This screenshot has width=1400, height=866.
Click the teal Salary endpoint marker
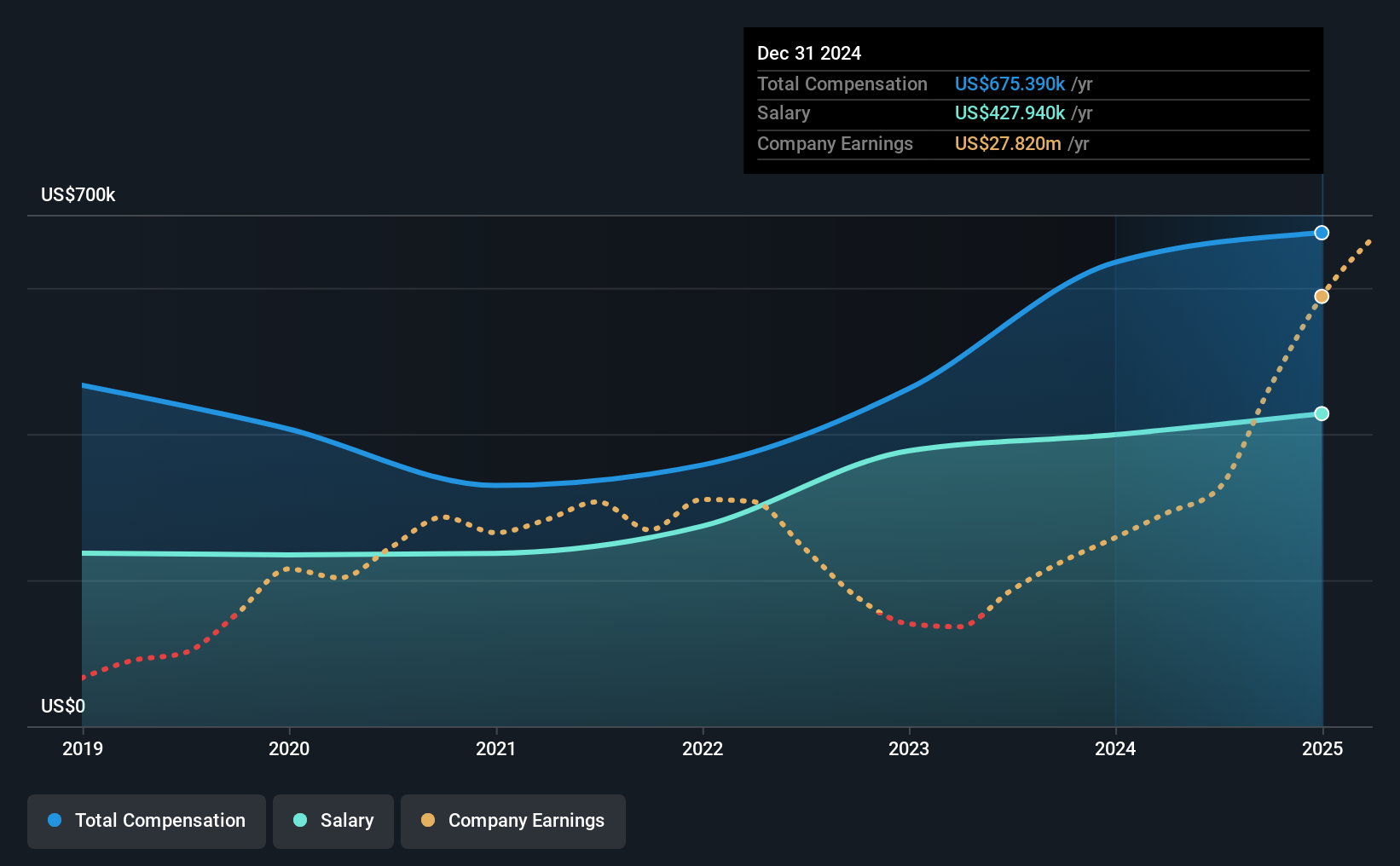pyautogui.click(x=1322, y=413)
